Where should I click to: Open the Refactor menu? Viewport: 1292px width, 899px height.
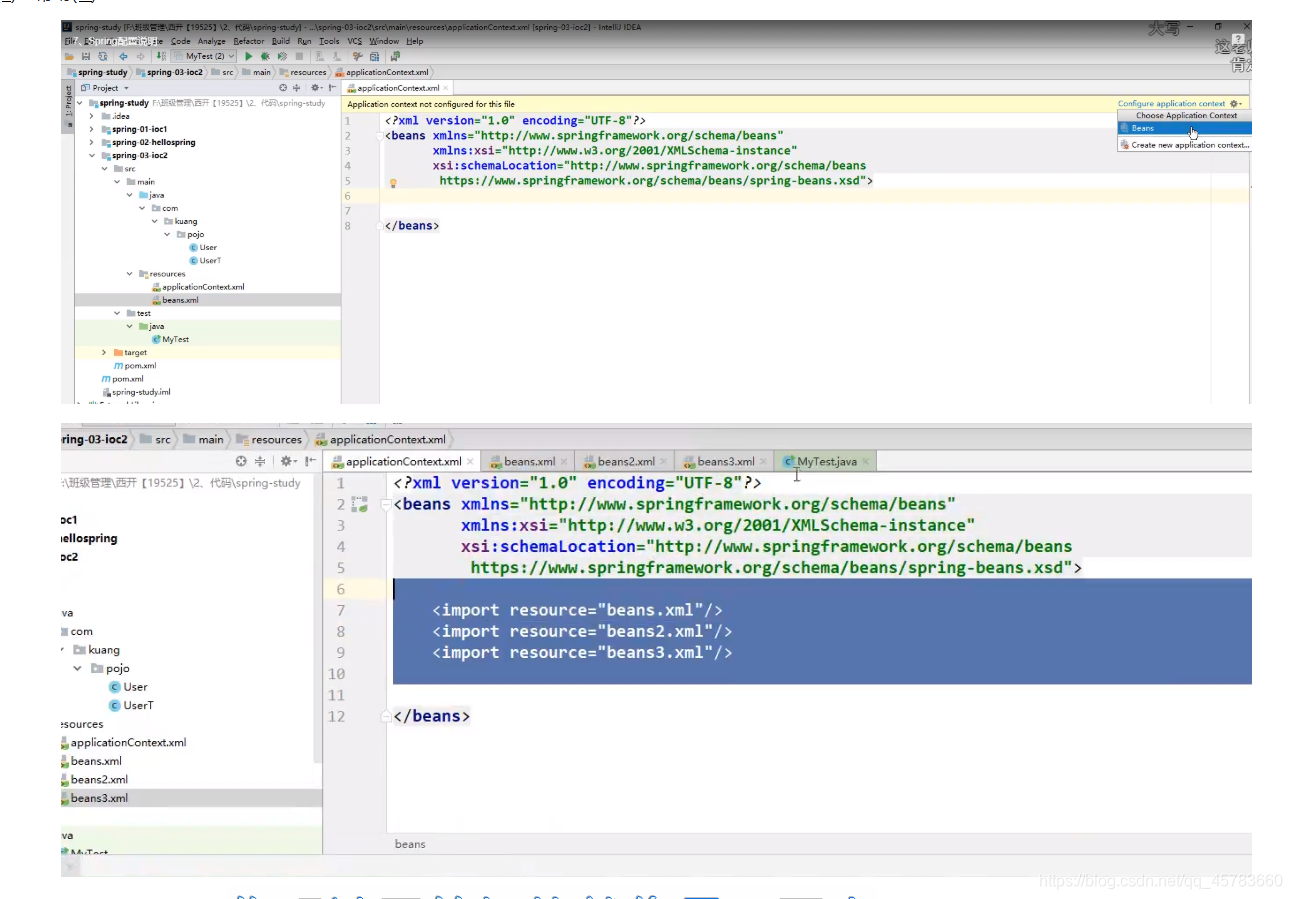click(x=249, y=41)
